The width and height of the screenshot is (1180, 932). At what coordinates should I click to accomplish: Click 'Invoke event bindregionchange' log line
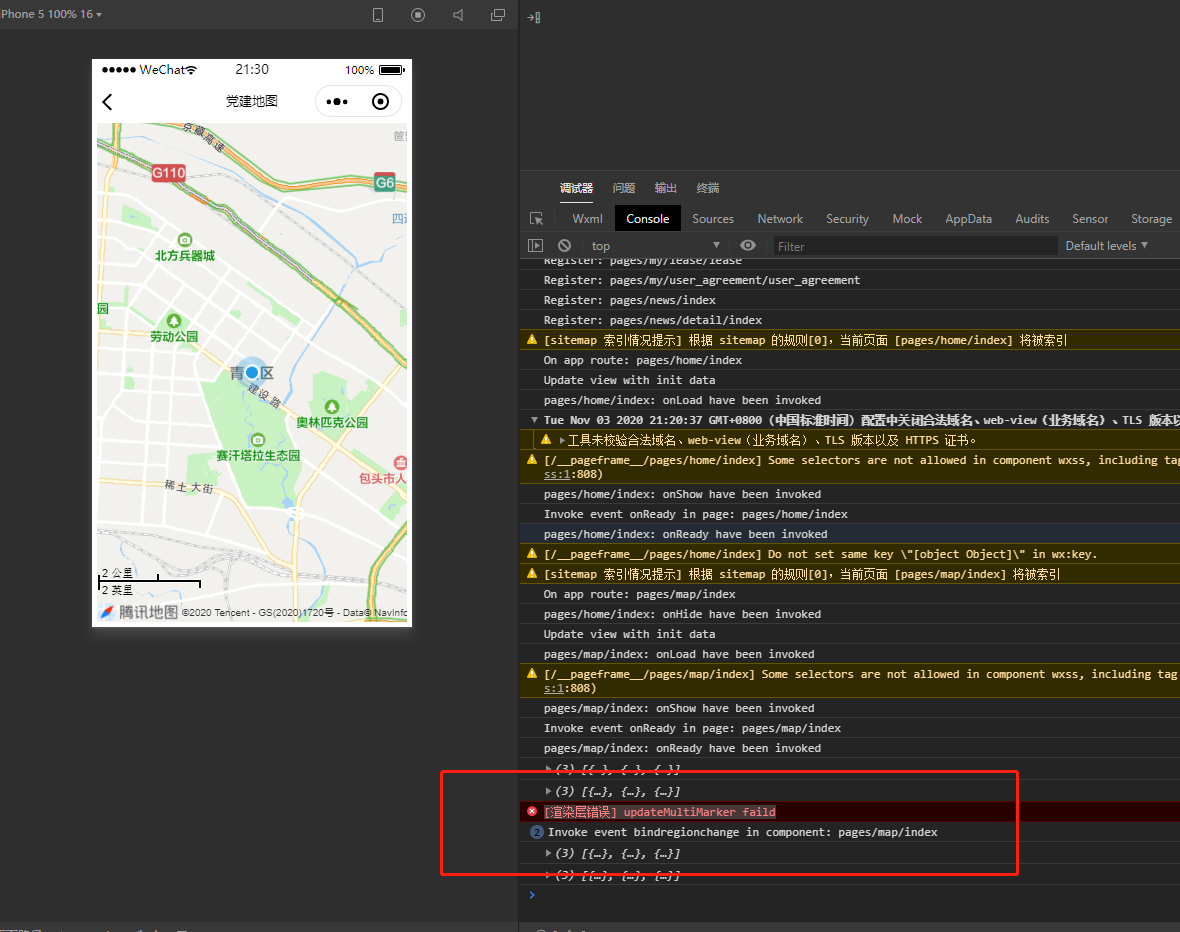742,832
